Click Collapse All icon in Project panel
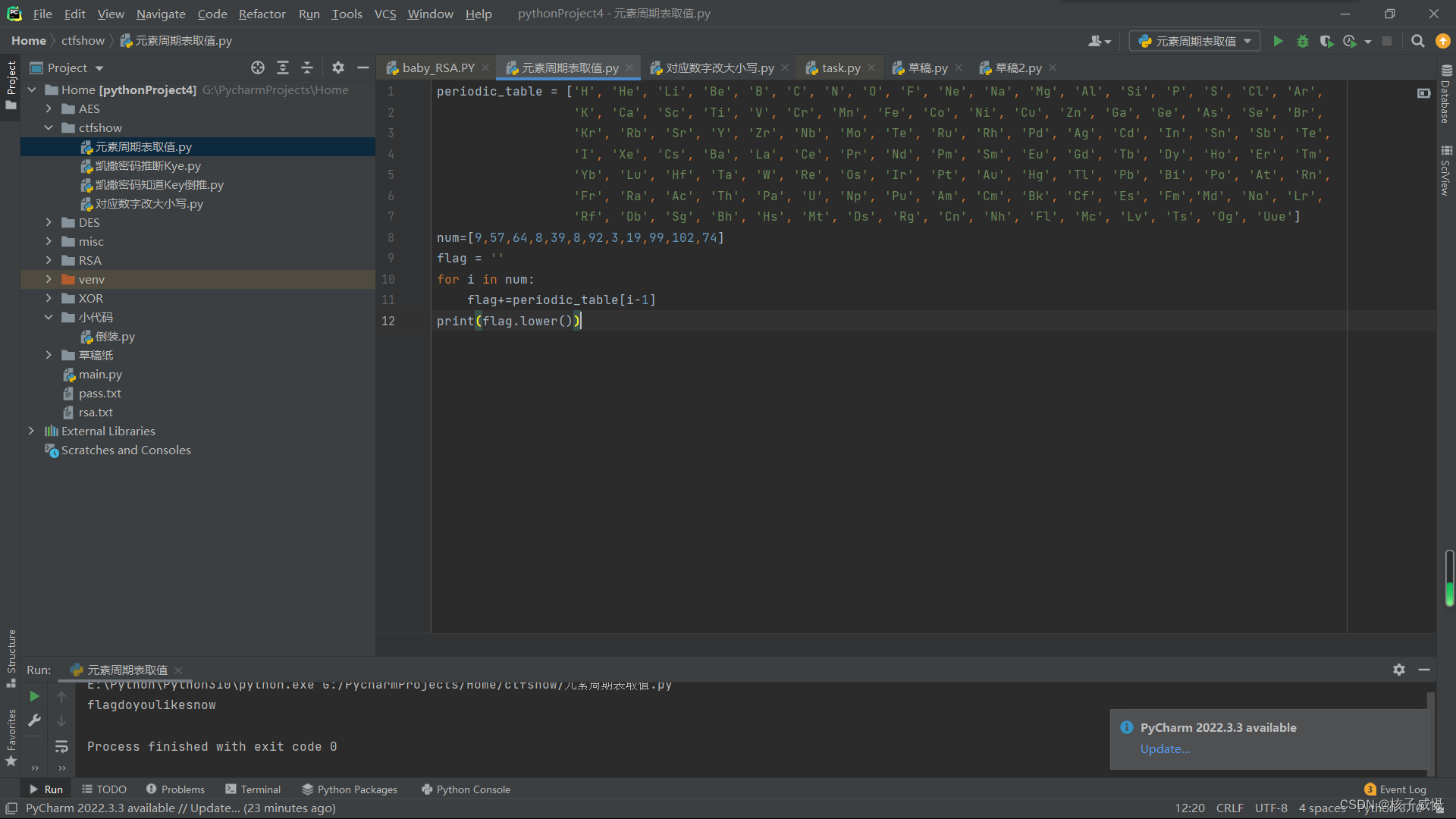Viewport: 1456px width, 819px height. 307,67
